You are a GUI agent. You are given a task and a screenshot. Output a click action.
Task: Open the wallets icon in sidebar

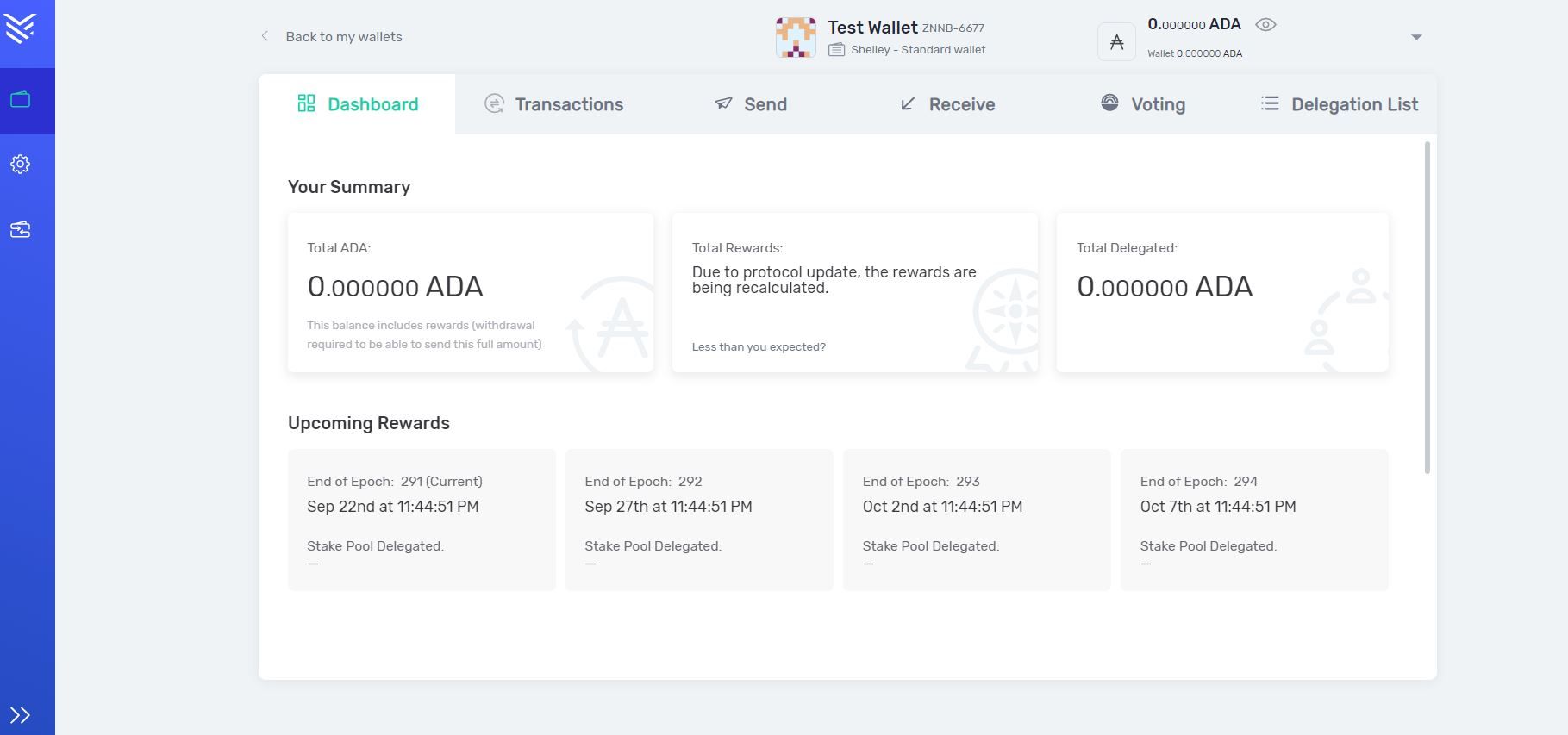click(x=20, y=100)
